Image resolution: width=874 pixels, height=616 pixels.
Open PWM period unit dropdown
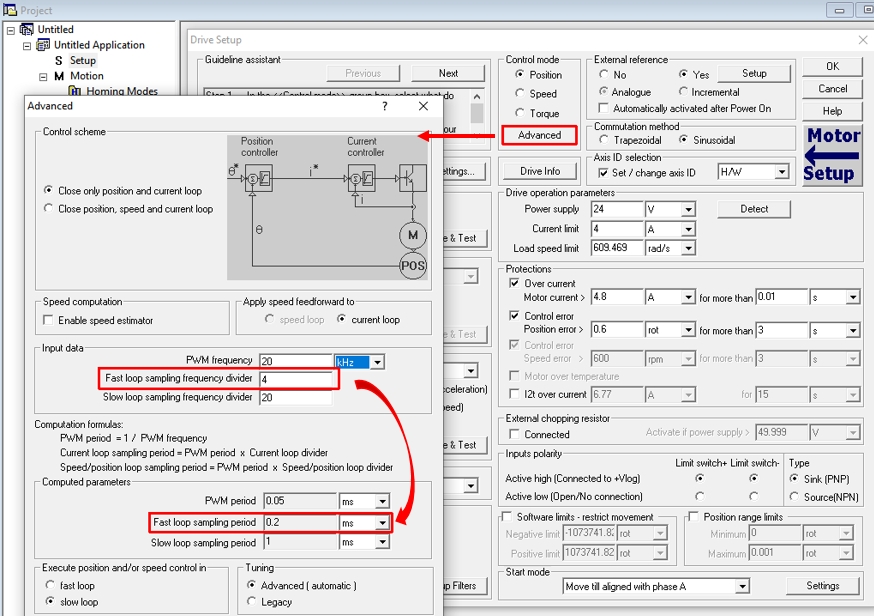point(382,501)
